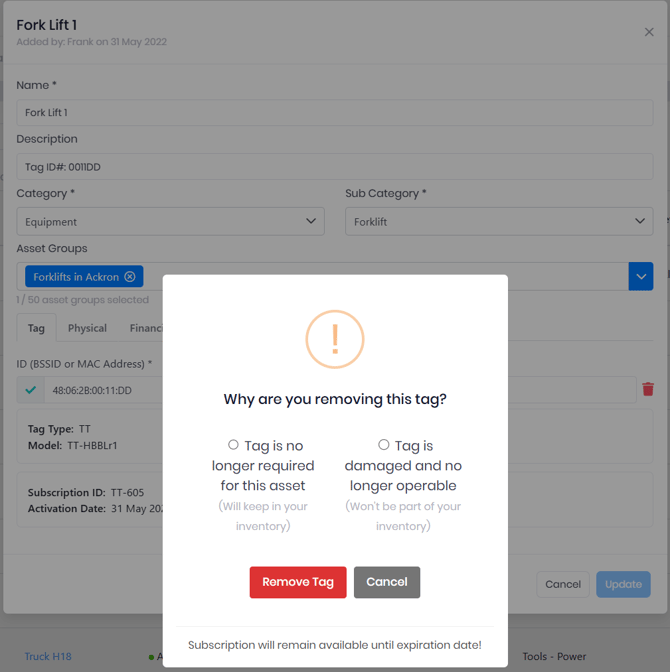Screen dimensions: 670x672
Task: Expand the Asset Groups blue dropdown arrow
Action: coord(641,276)
